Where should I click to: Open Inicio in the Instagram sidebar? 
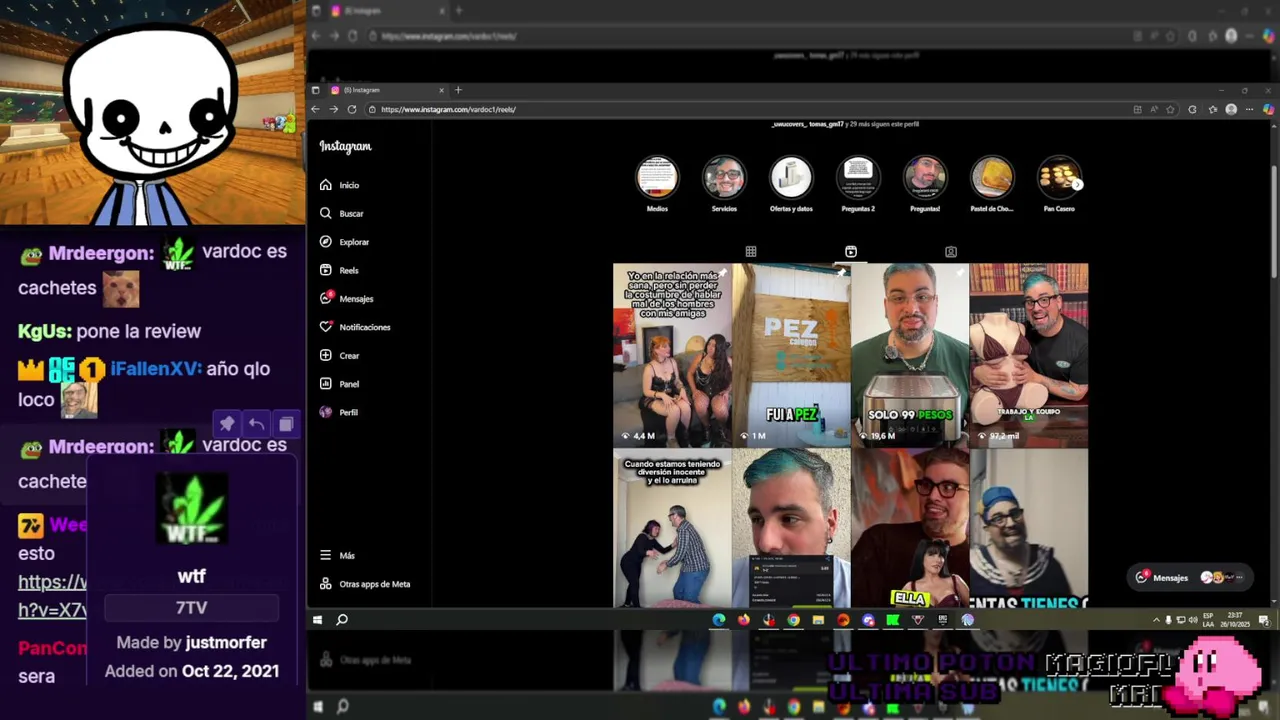pos(339,185)
